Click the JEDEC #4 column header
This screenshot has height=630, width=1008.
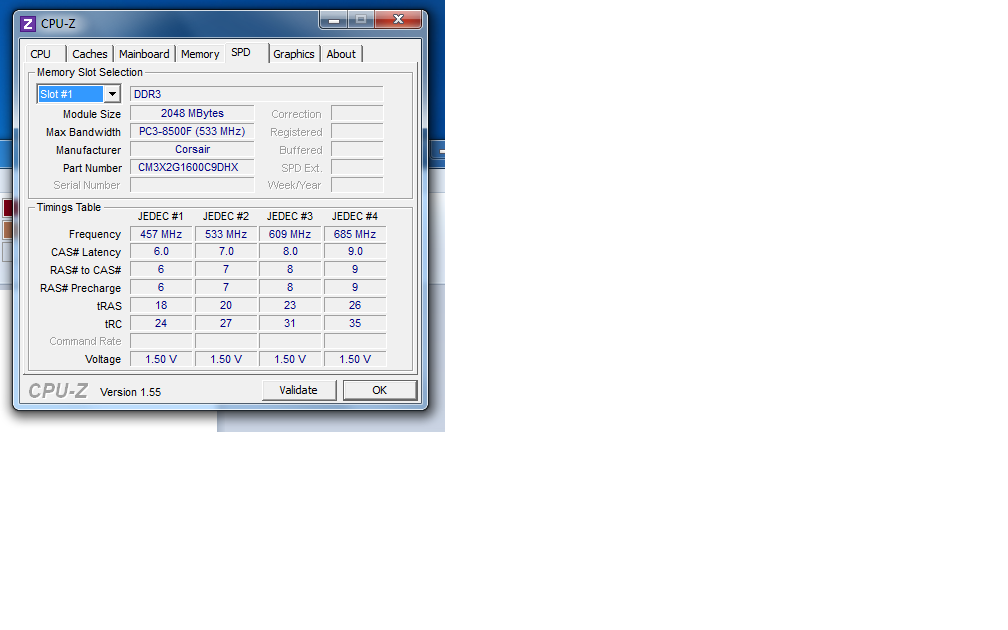click(355, 216)
